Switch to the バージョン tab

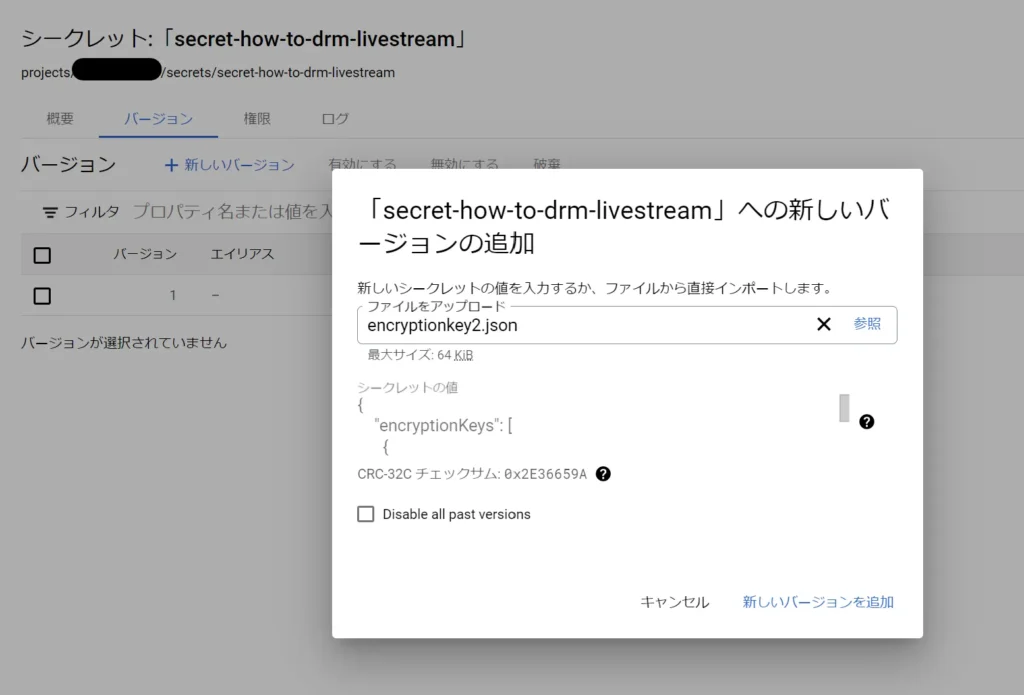click(159, 119)
